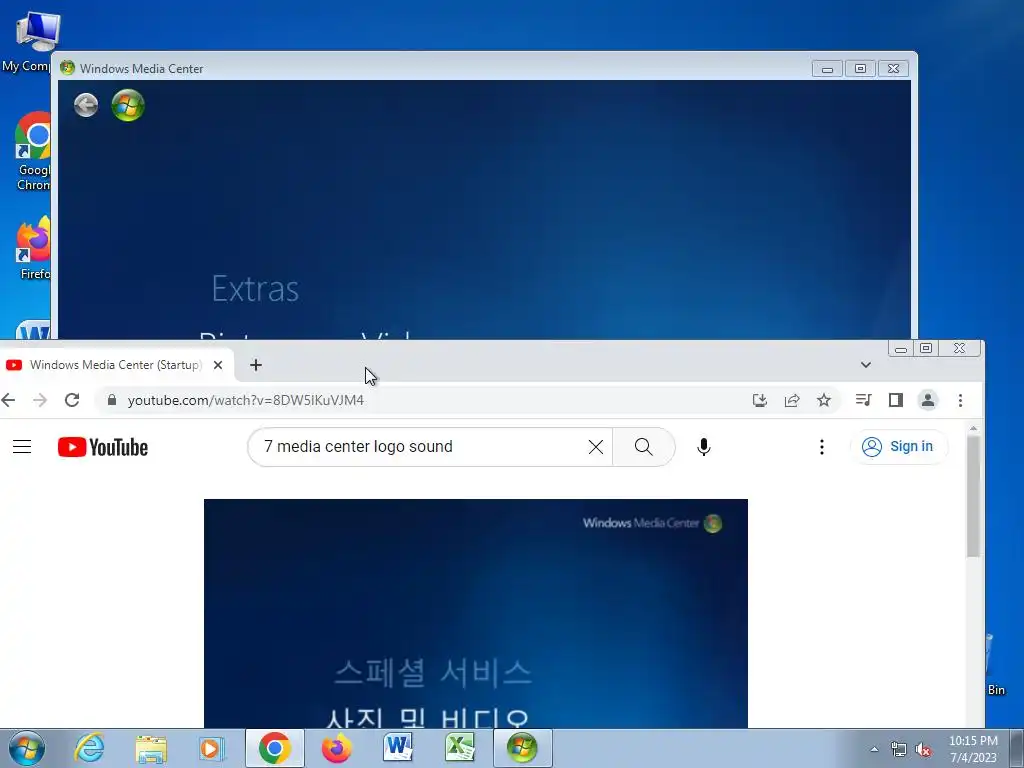This screenshot has height=768, width=1024.
Task: Launch Internet Explorer from taskbar
Action: coord(89,748)
